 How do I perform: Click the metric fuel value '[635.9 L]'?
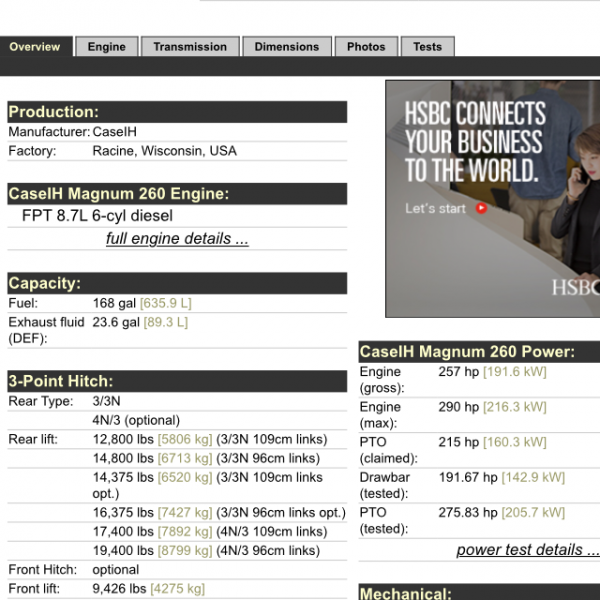(166, 303)
